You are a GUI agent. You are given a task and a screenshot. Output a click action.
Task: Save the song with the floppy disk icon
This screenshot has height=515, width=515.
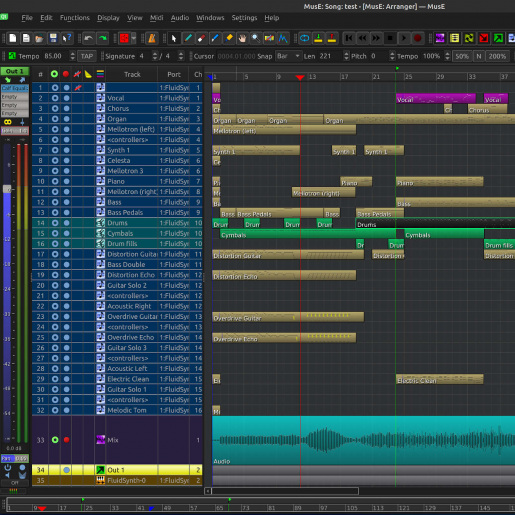(53, 38)
